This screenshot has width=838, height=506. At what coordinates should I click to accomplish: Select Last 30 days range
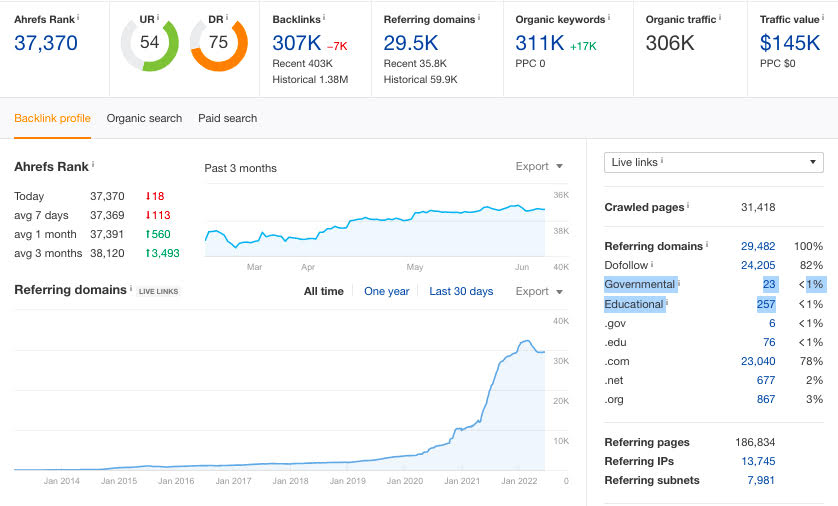pos(461,291)
